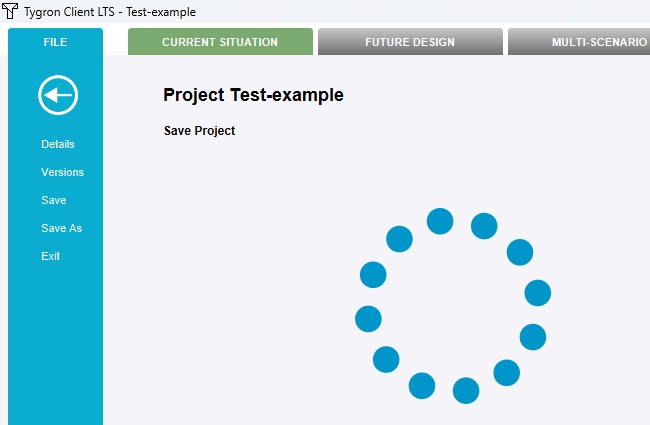
Task: Open Details in the file sidebar
Action: (x=58, y=144)
